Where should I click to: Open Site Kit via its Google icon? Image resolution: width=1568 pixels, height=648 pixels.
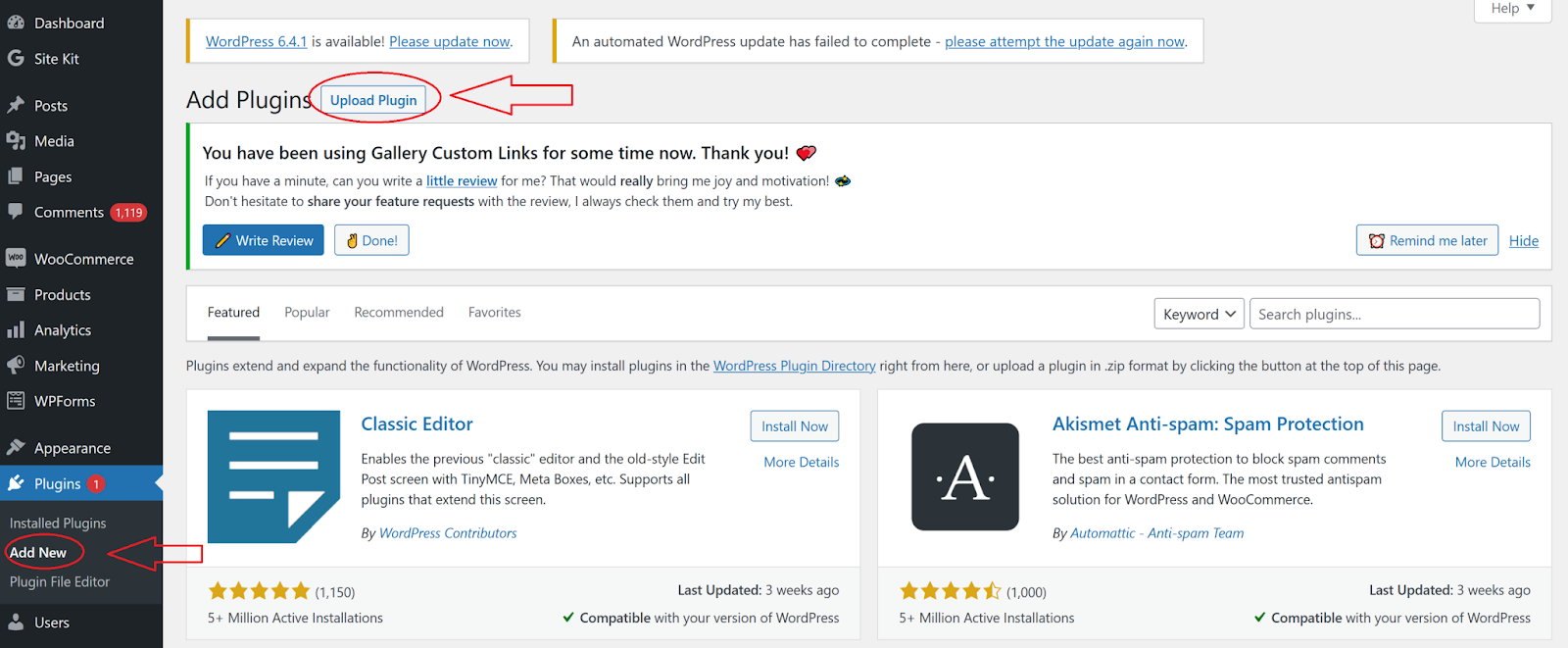16,59
